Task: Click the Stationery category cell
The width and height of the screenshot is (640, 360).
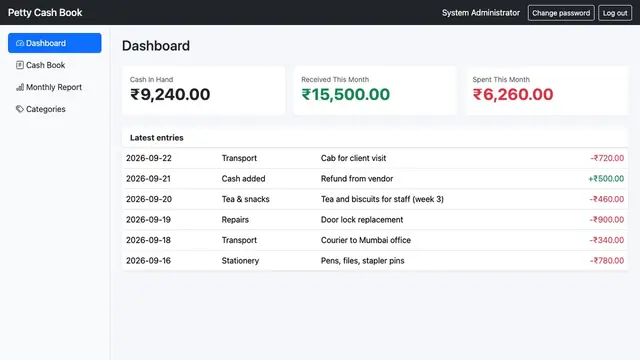Action: pyautogui.click(x=240, y=260)
